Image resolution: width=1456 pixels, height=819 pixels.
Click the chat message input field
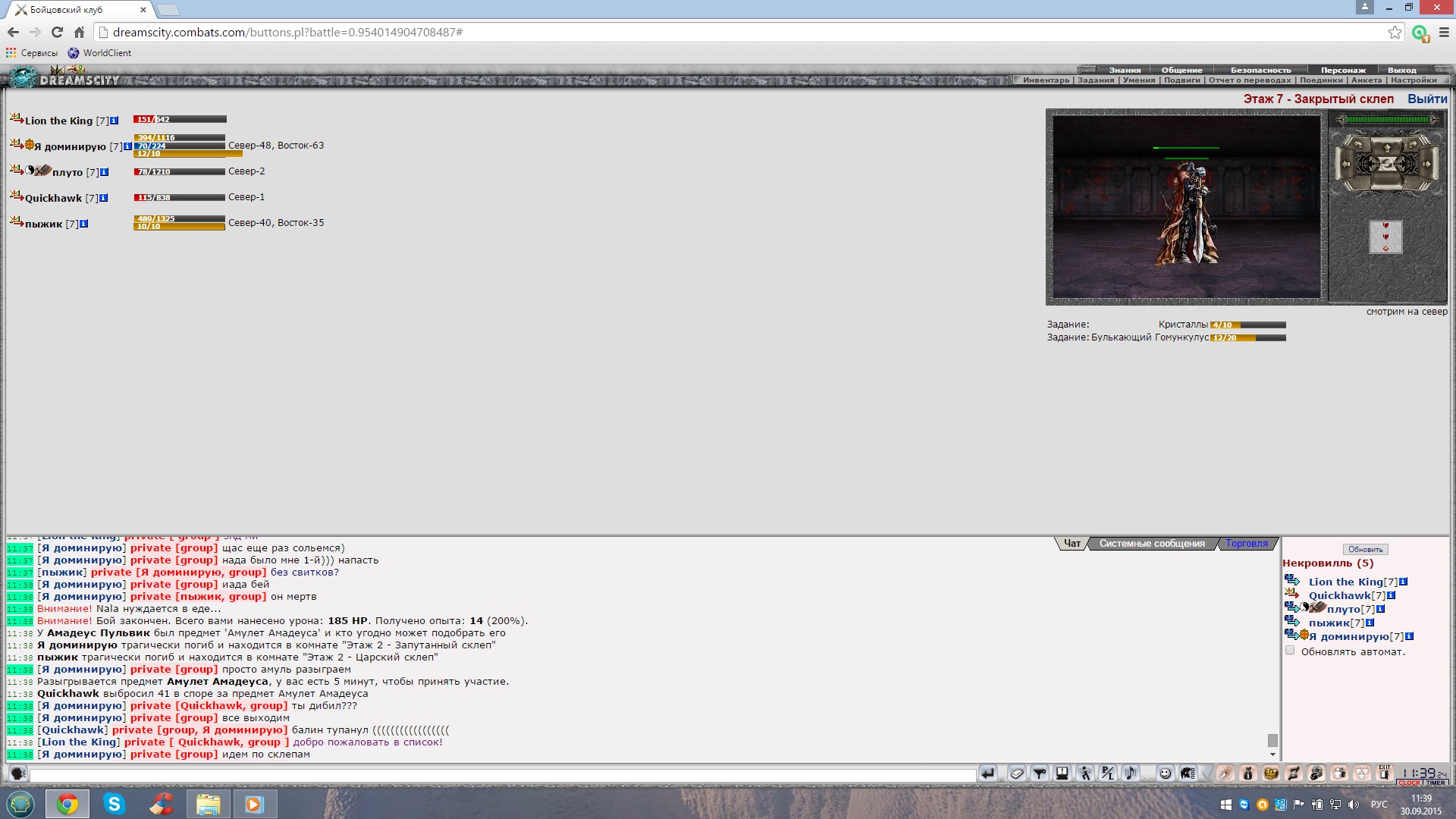(x=503, y=775)
